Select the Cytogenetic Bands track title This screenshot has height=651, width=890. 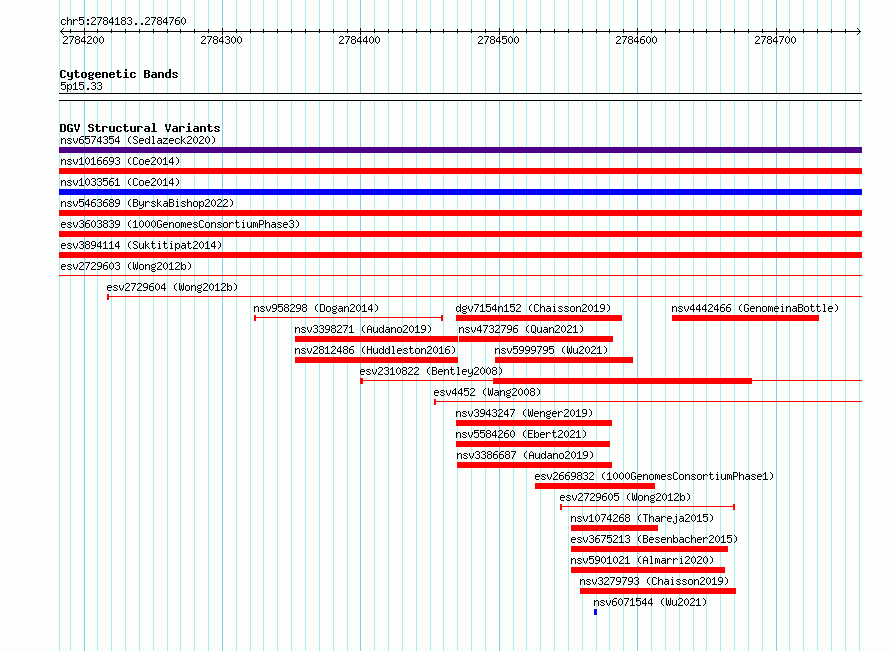119,74
